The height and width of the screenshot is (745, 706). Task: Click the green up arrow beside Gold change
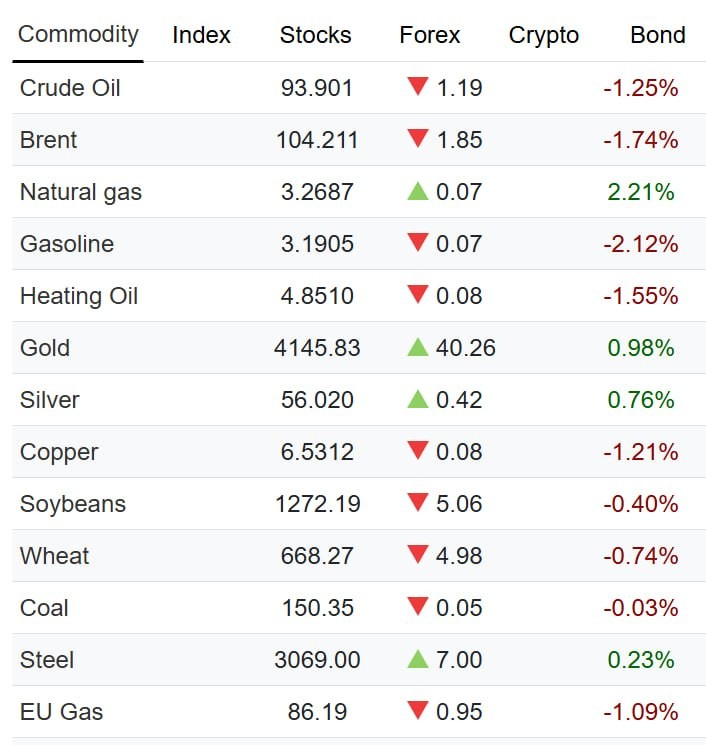click(418, 347)
